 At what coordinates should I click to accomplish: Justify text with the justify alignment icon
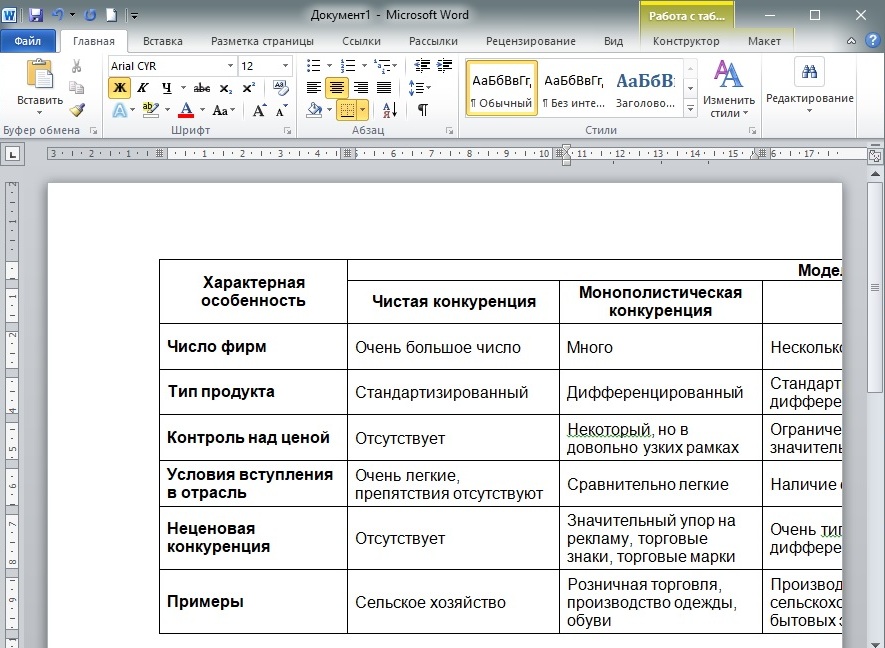(383, 88)
